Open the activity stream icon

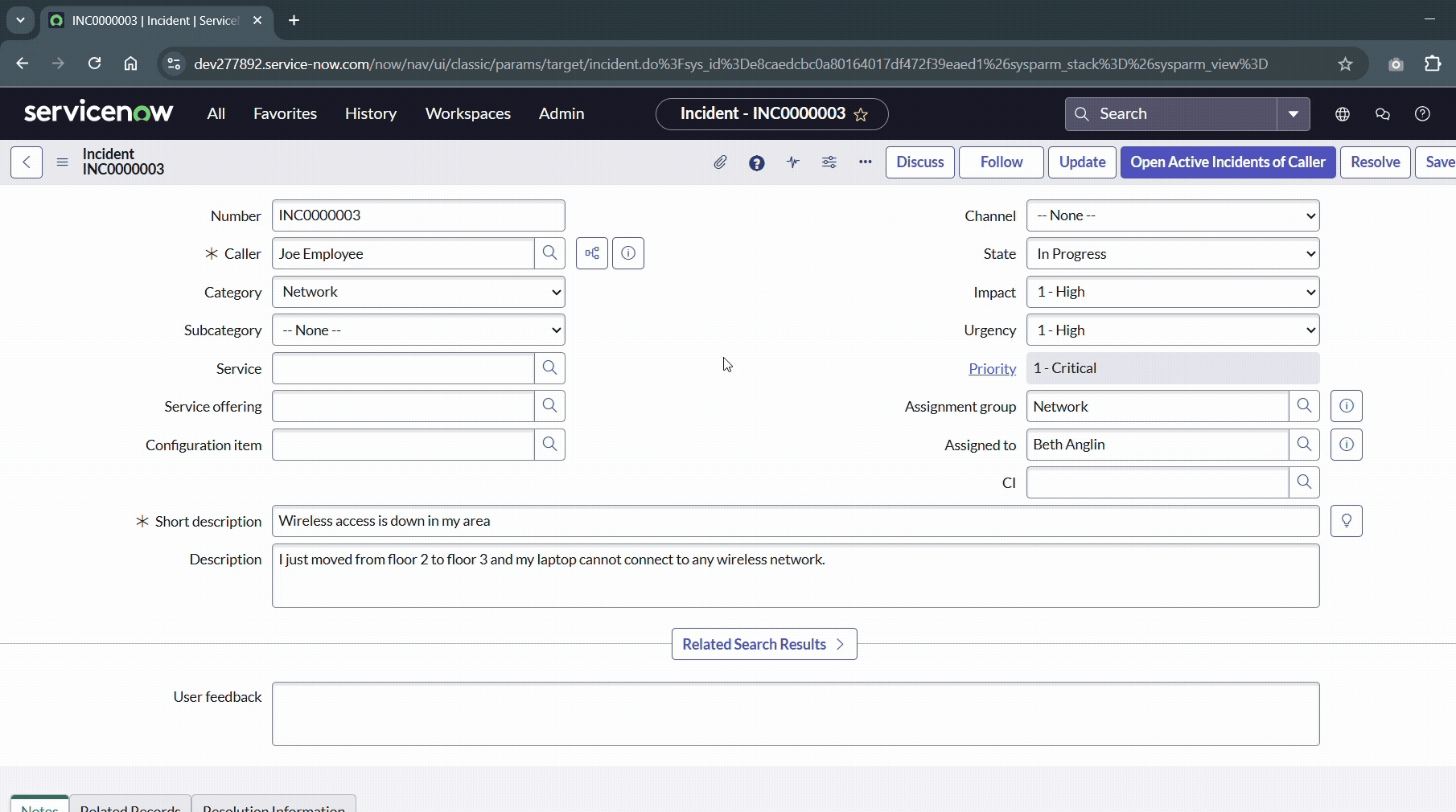tap(793, 163)
